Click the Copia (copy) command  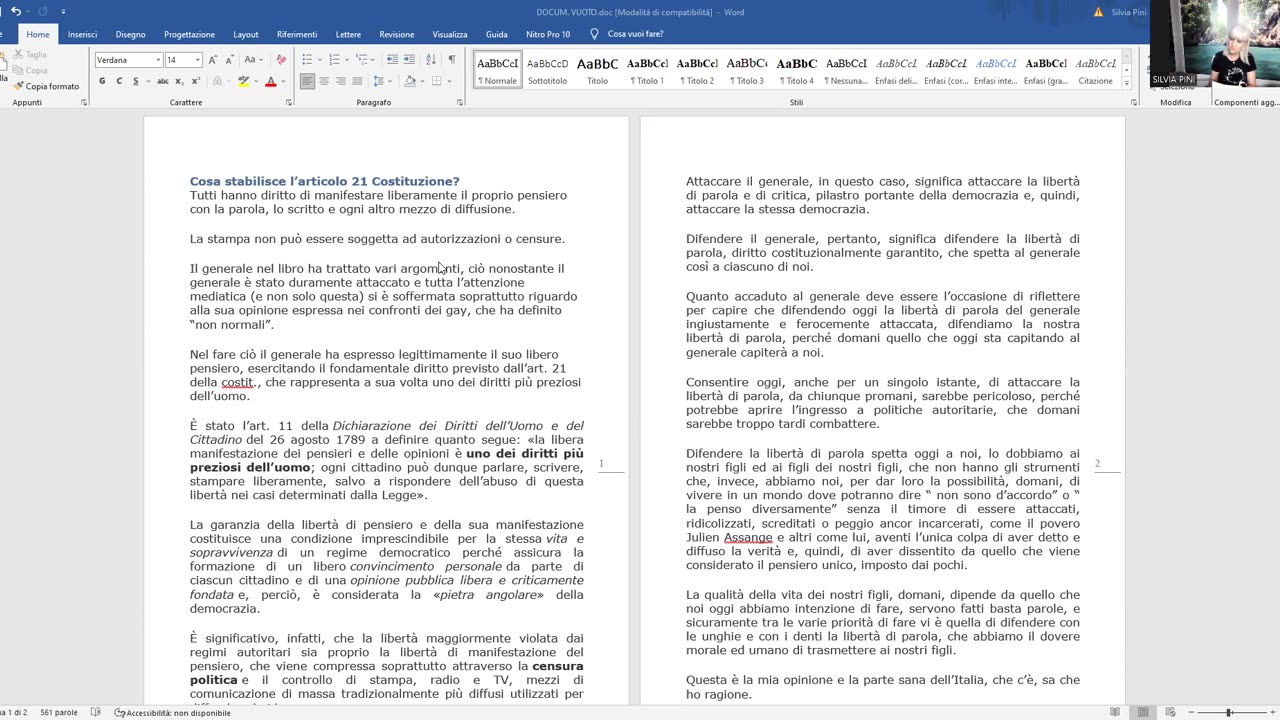(30, 71)
